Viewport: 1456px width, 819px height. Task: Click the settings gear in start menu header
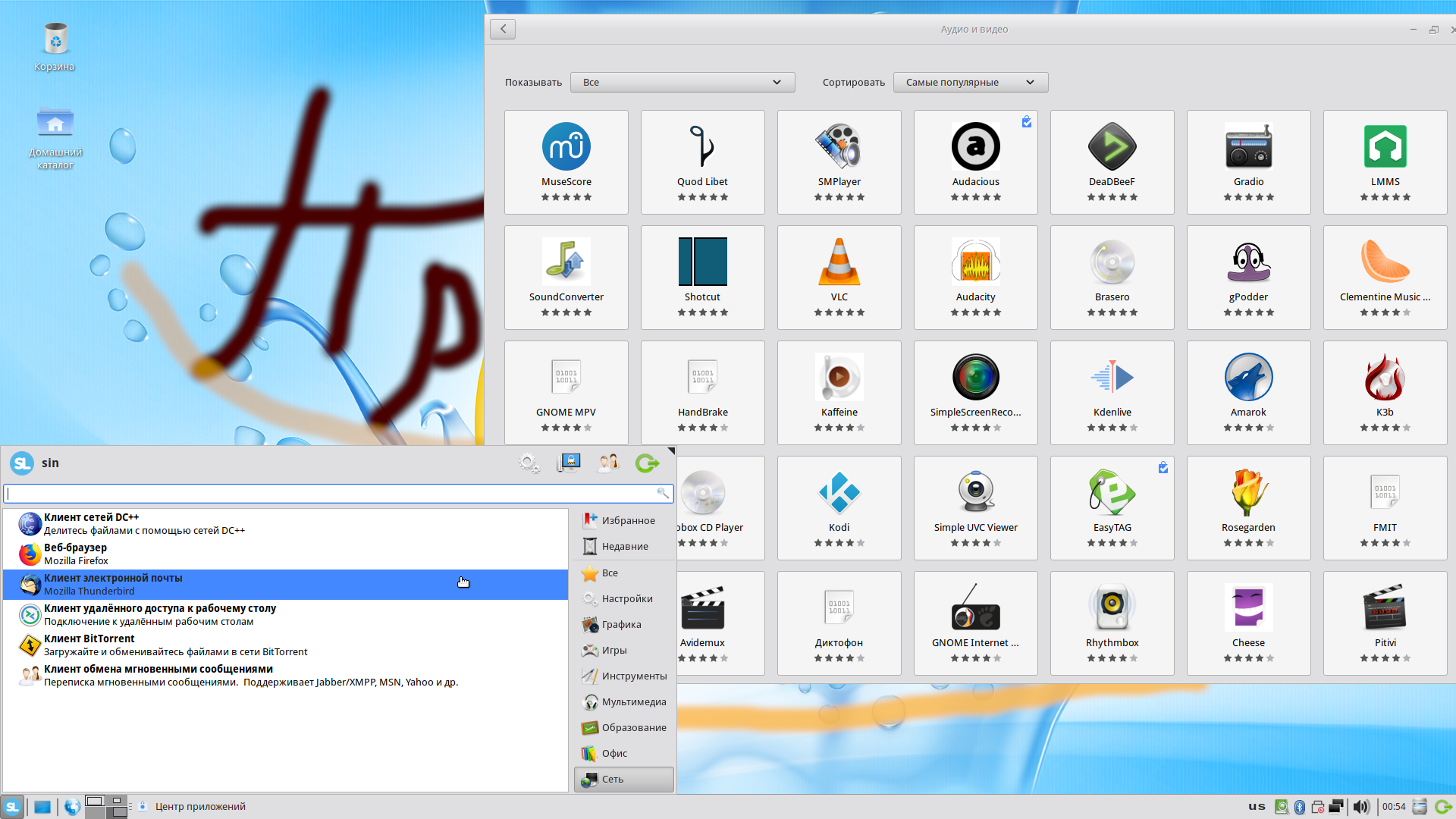pos(528,463)
